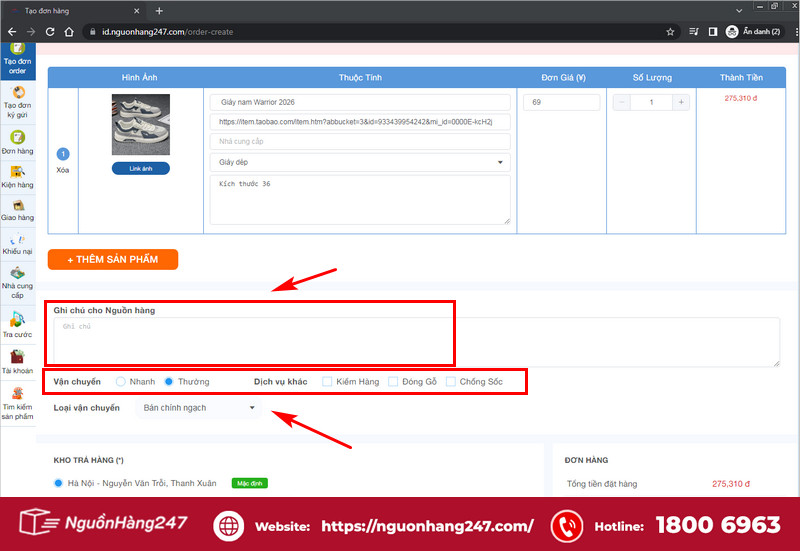Image resolution: width=800 pixels, height=551 pixels.
Task: Open the Giao hàng sidebar icon
Action: [x=18, y=205]
